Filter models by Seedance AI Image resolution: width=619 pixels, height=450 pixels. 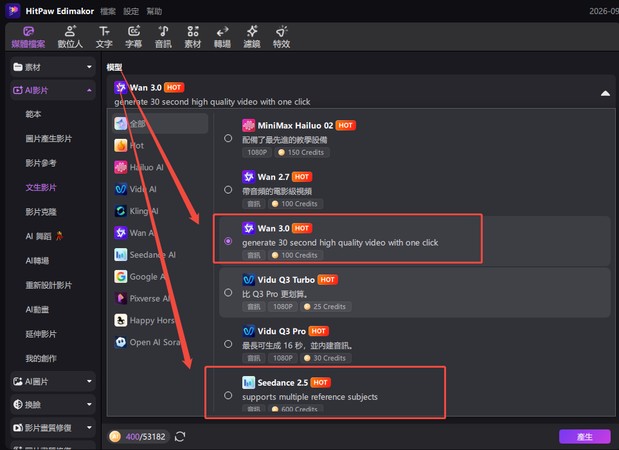160,255
